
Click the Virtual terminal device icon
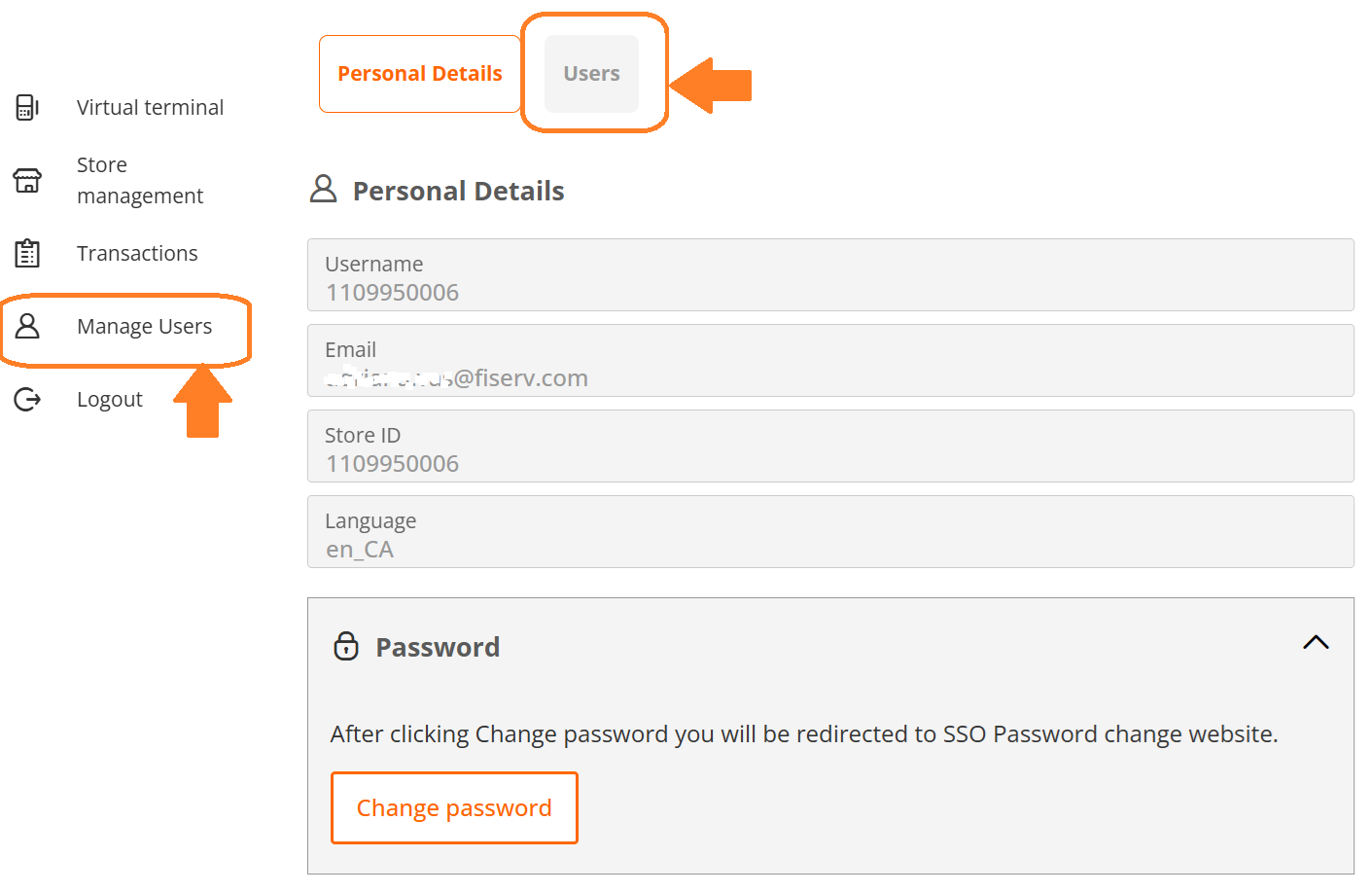pyautogui.click(x=27, y=107)
